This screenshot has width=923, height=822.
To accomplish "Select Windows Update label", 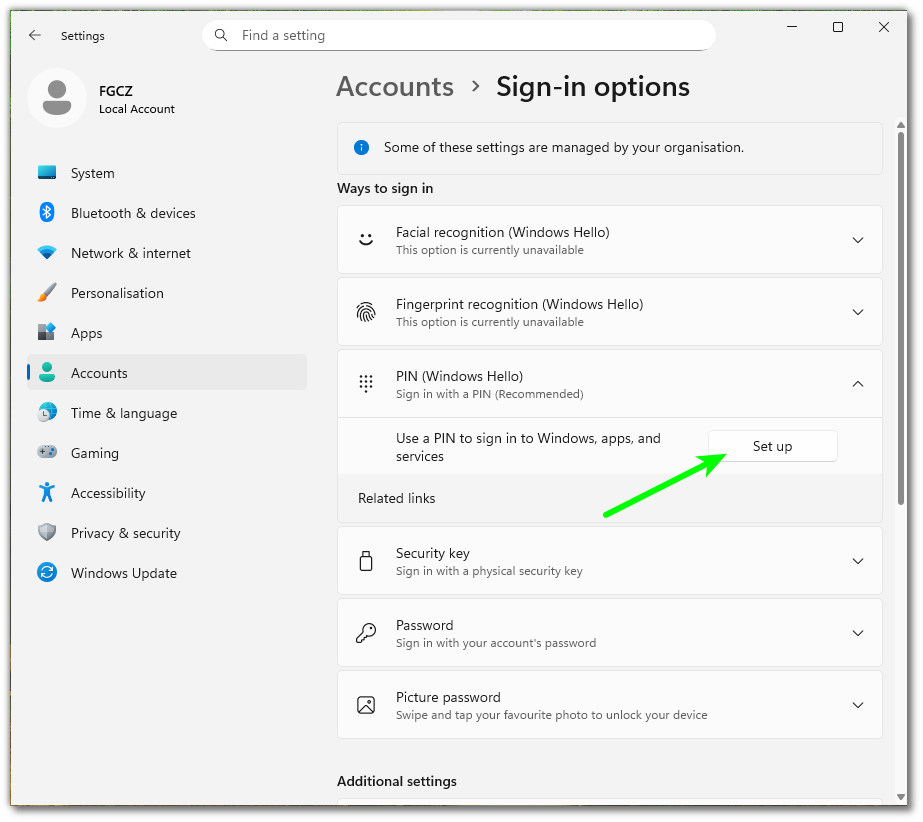I will pyautogui.click(x=124, y=573).
